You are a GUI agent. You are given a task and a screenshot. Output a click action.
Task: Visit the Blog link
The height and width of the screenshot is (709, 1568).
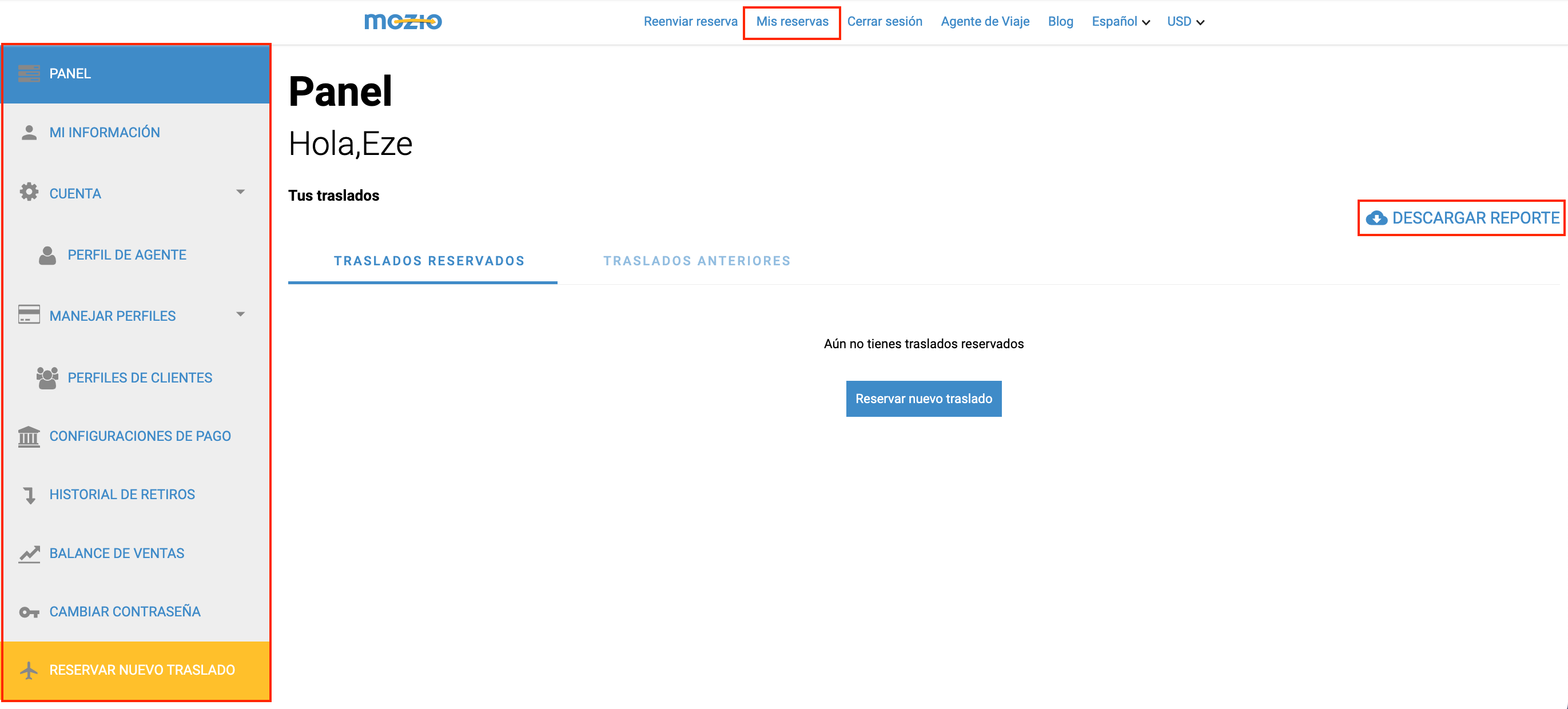click(1061, 22)
